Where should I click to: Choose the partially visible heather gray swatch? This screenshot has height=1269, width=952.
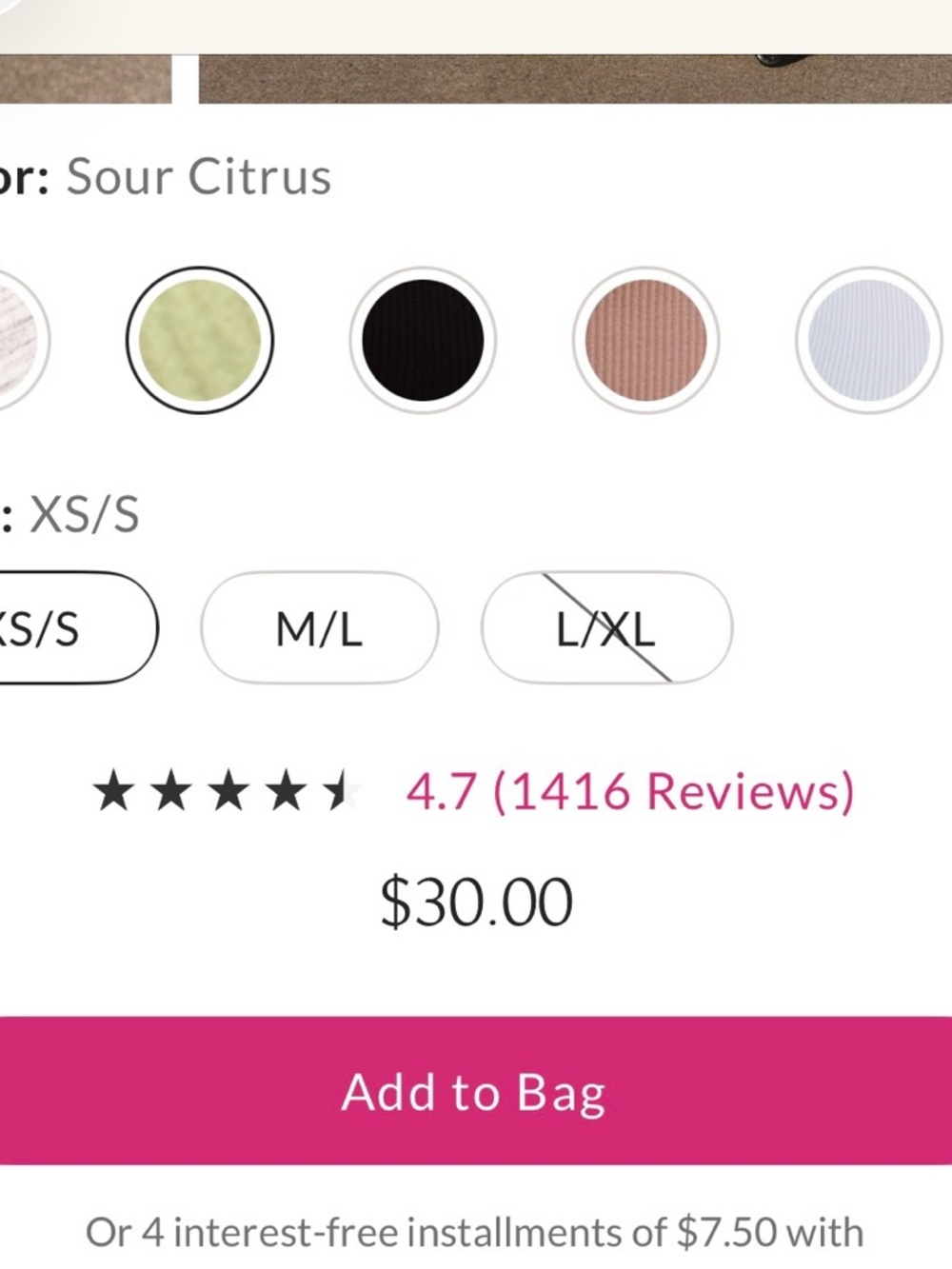tap(17, 340)
